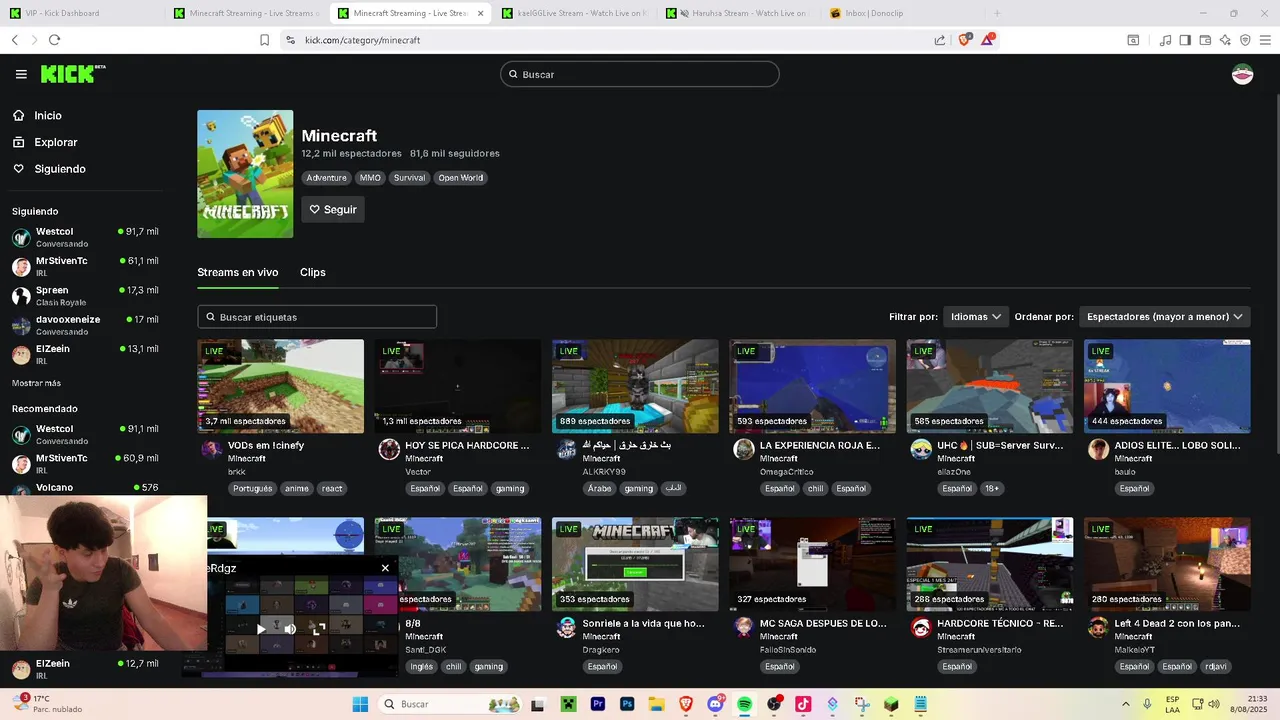Click the Adventure category tag

tap(326, 178)
